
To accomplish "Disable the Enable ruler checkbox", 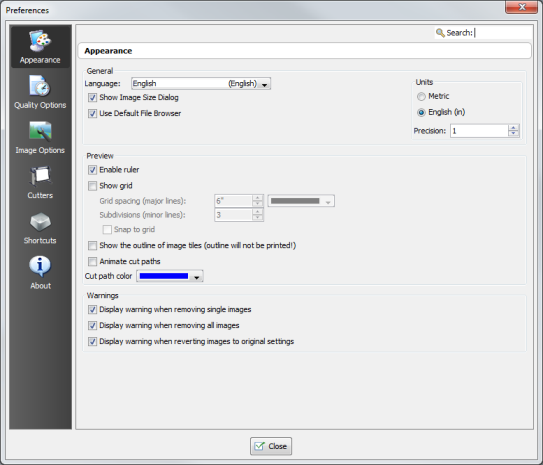I will click(92, 170).
